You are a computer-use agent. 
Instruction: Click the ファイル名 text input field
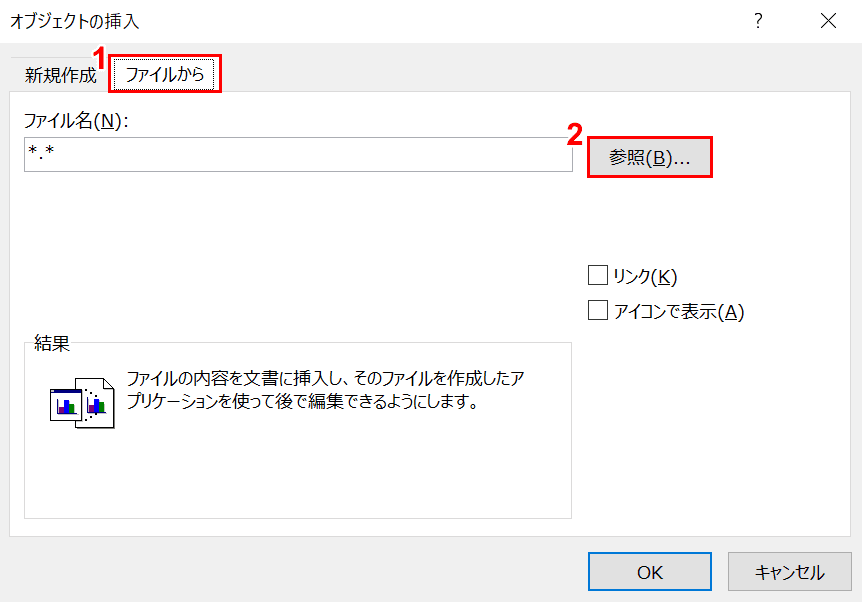point(298,155)
